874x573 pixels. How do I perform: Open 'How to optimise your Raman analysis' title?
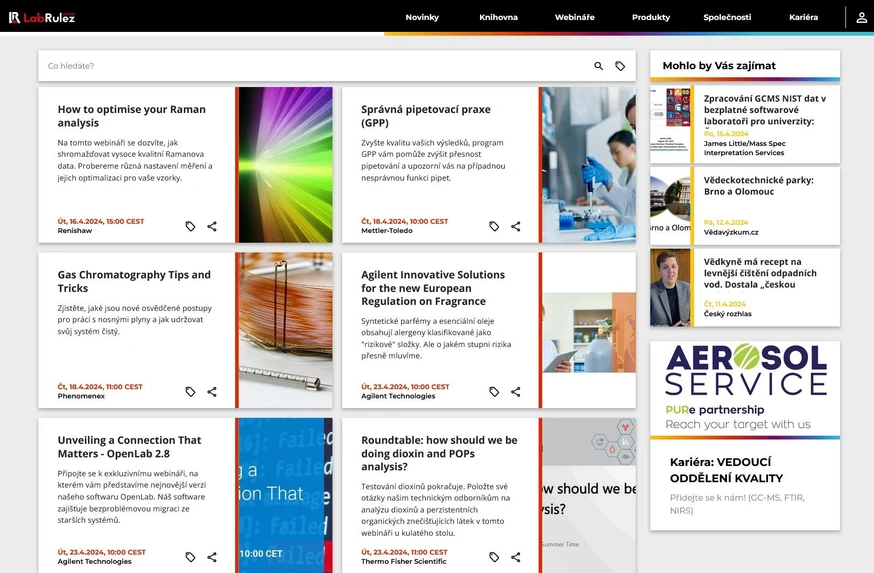pyautogui.click(x=132, y=116)
